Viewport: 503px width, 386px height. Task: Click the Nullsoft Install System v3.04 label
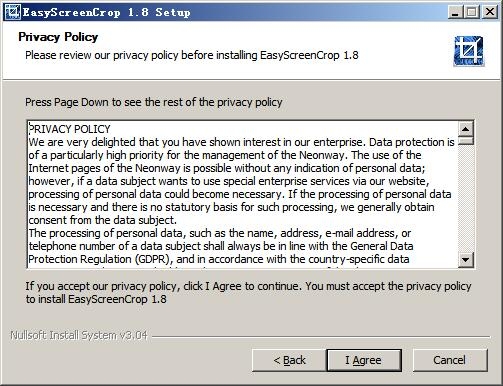(79, 335)
